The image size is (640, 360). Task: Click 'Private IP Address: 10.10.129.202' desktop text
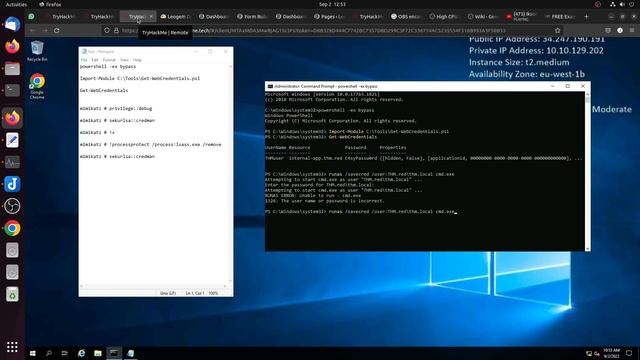536,51
